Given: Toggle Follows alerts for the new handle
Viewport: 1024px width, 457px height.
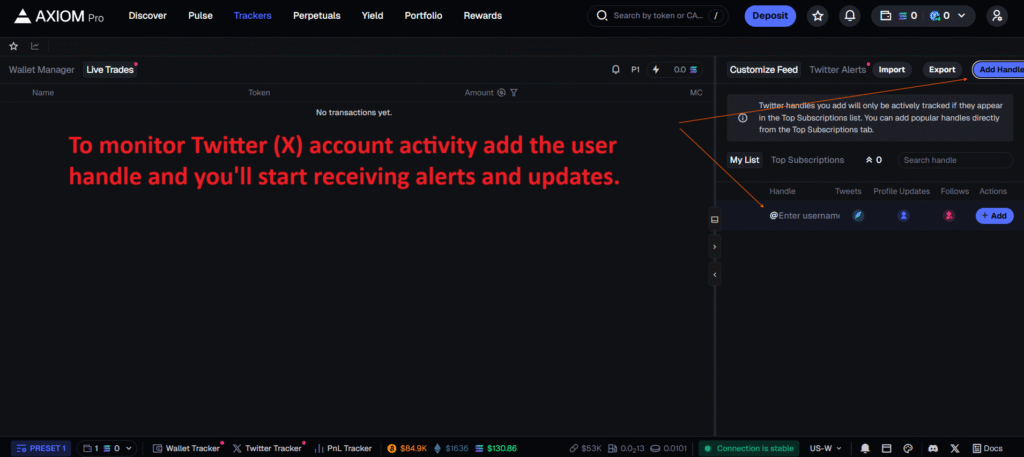Looking at the screenshot, I should (949, 215).
